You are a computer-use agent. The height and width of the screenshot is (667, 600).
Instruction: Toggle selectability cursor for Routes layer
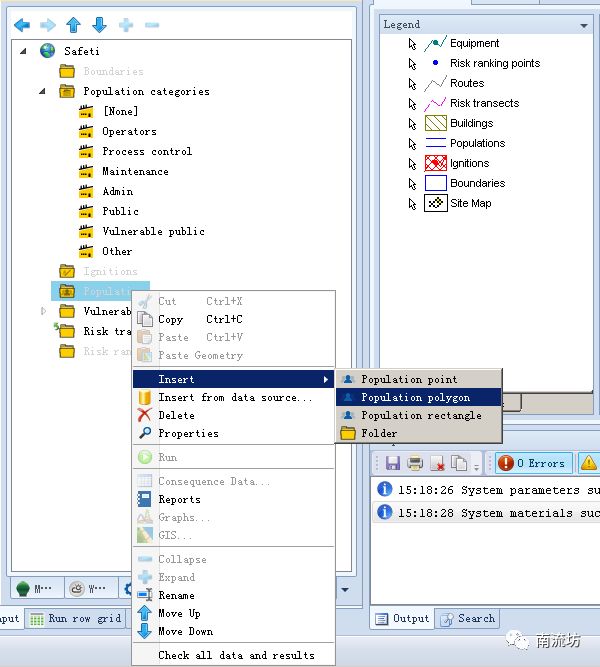coord(412,84)
